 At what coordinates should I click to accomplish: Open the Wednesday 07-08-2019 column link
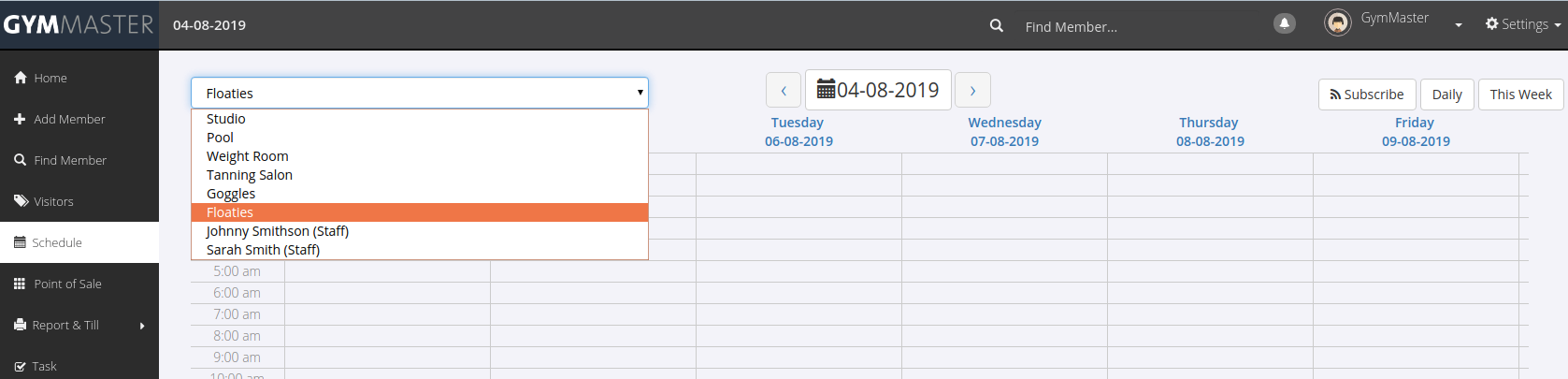(x=1004, y=132)
